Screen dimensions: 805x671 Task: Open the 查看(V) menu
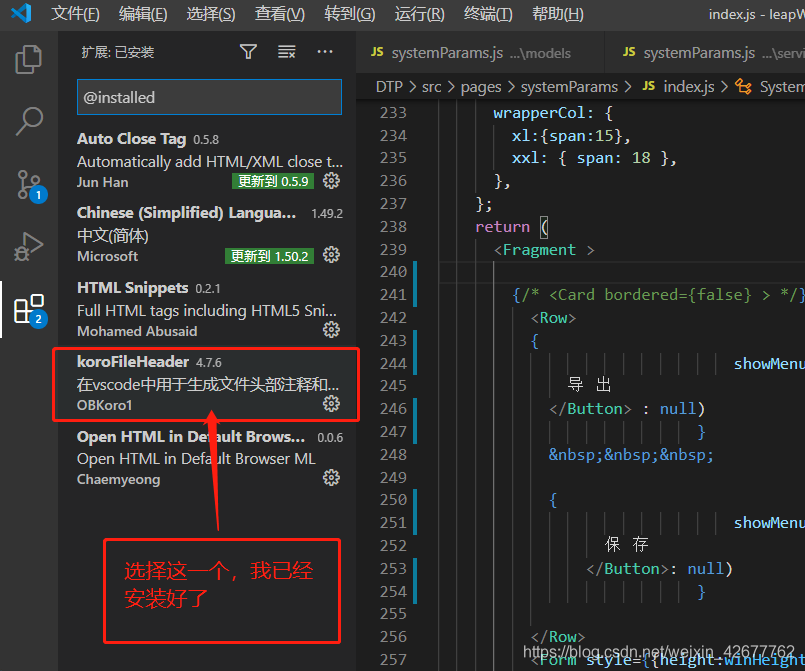(x=280, y=14)
